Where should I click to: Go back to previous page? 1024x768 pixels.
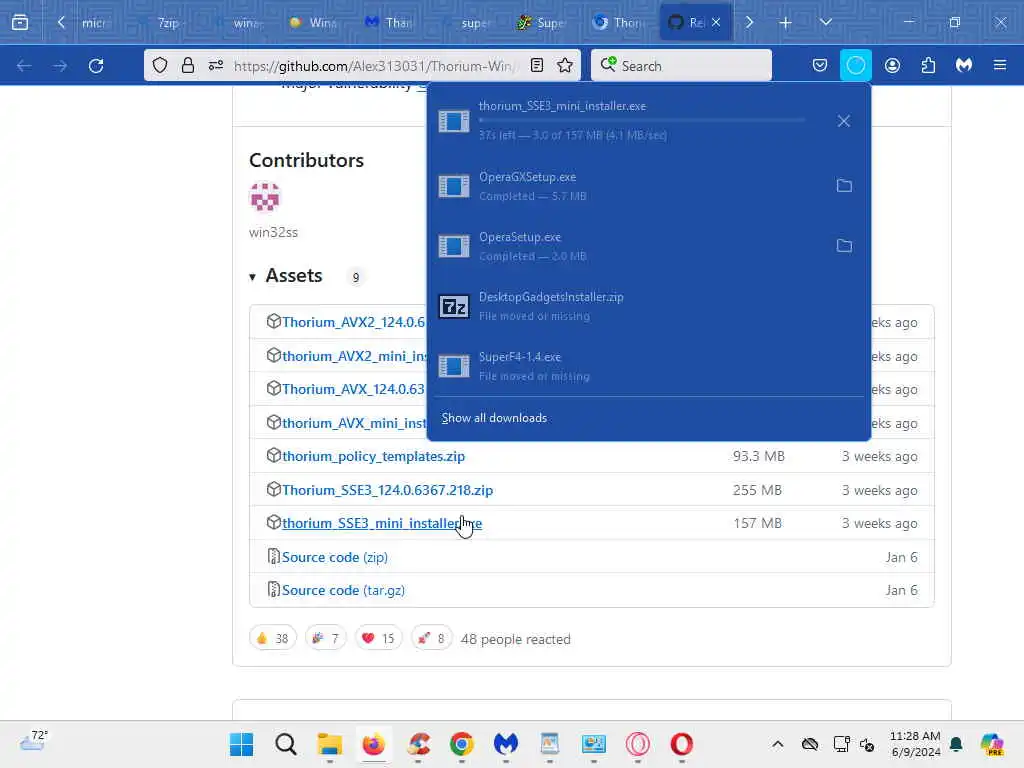click(24, 65)
